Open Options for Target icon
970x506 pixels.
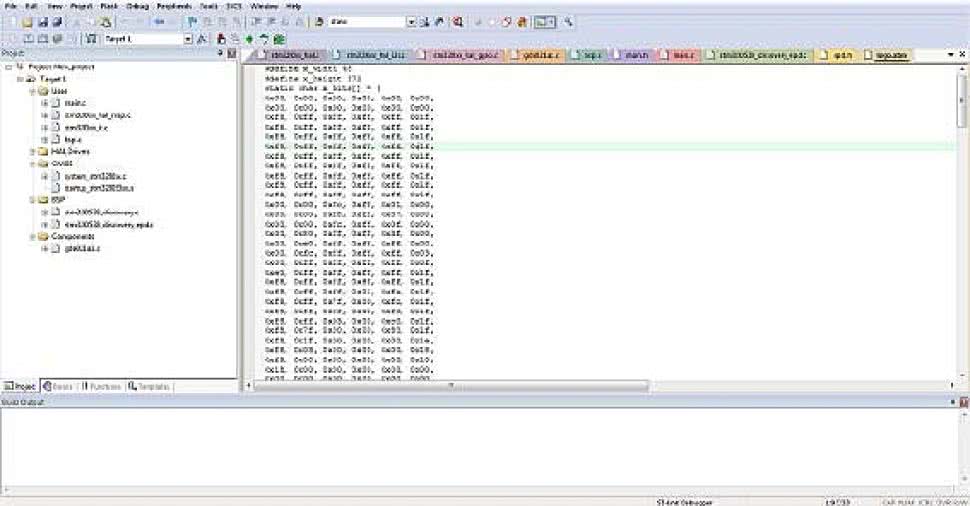[x=203, y=38]
